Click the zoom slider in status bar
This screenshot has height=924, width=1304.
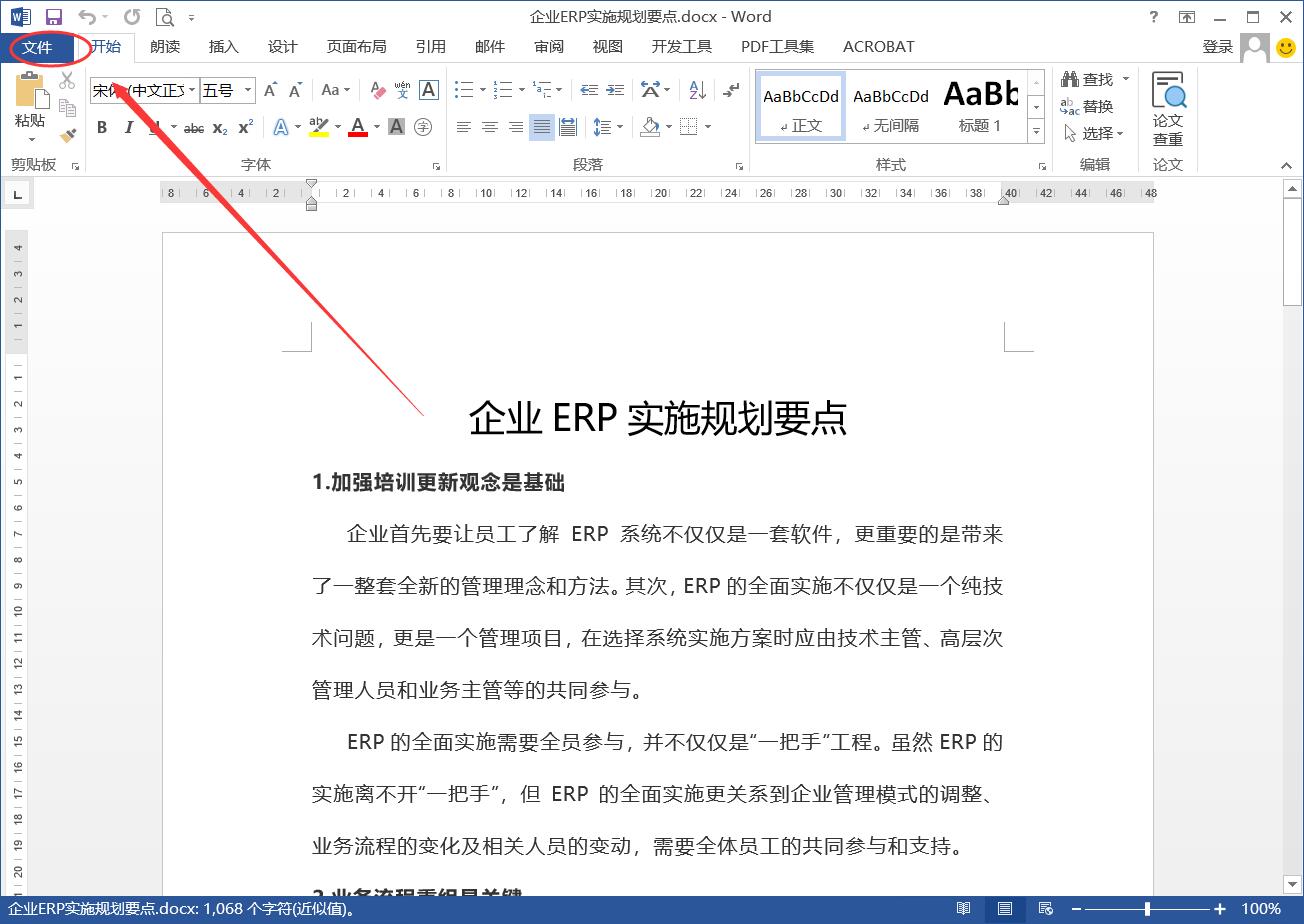click(1148, 909)
